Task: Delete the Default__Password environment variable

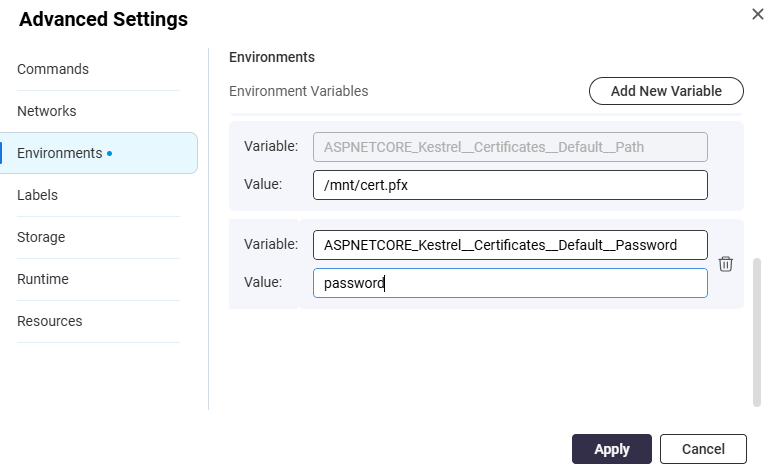Action: [726, 264]
